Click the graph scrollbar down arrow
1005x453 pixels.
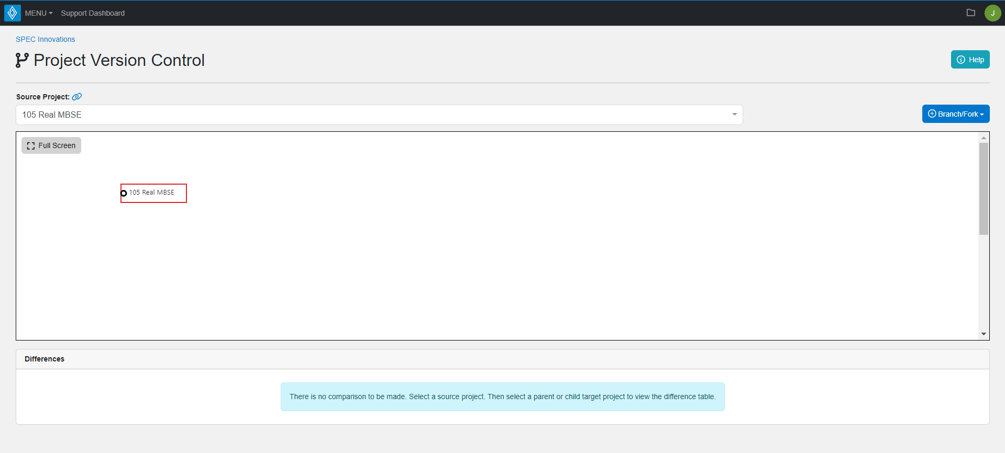[x=984, y=334]
